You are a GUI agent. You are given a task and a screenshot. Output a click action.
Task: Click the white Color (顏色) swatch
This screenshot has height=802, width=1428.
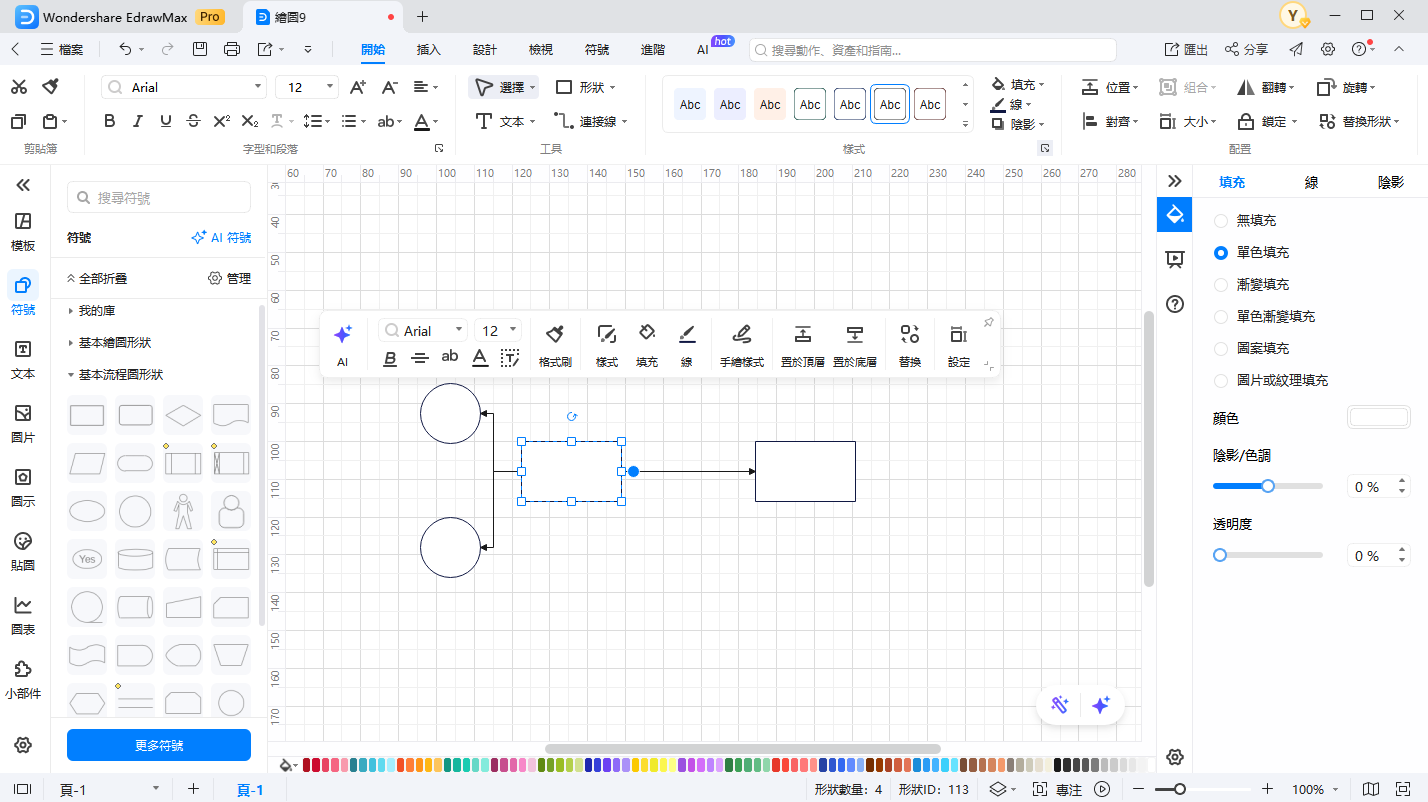click(1378, 418)
